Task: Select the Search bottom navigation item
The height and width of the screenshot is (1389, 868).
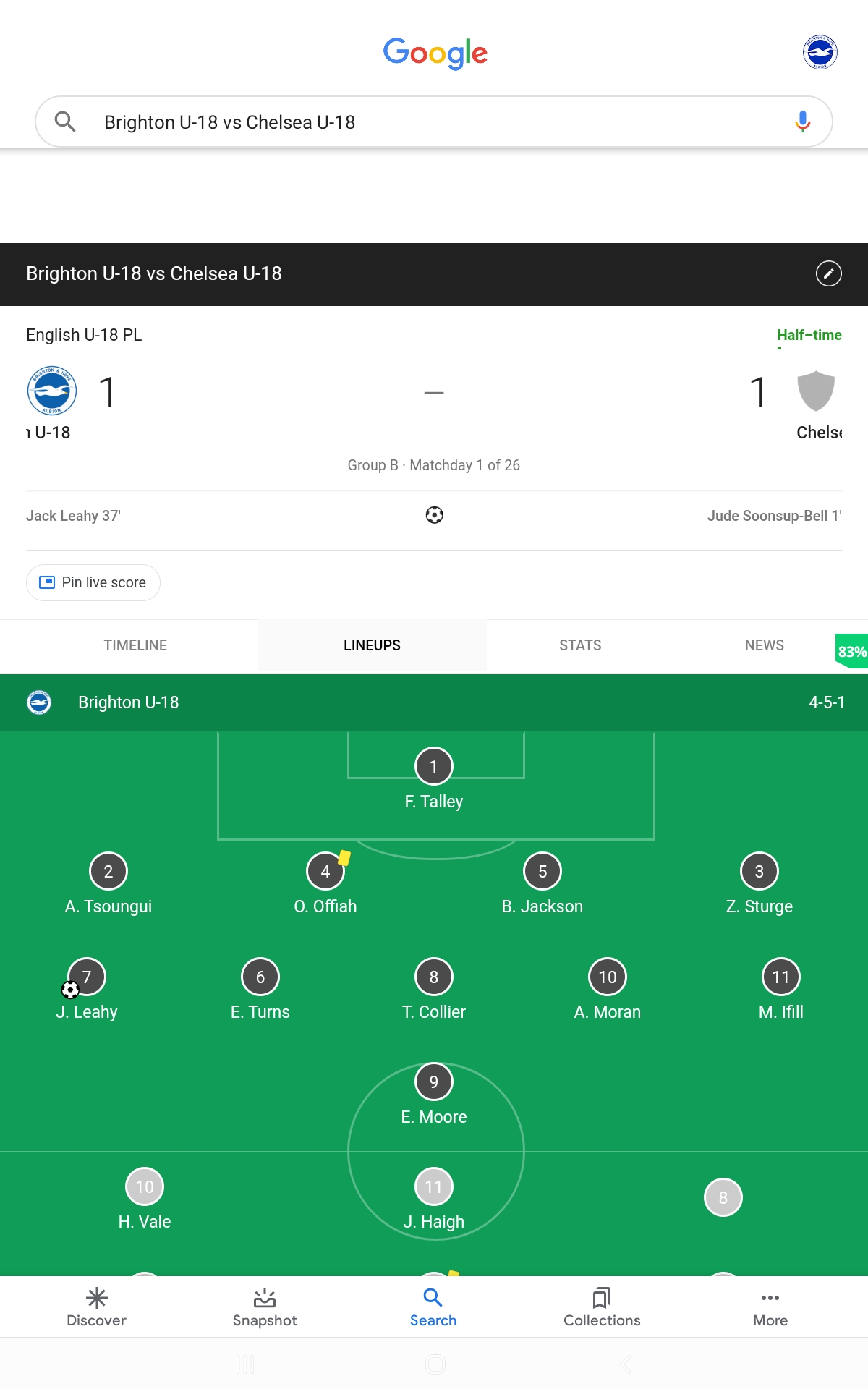Action: pyautogui.click(x=433, y=1307)
